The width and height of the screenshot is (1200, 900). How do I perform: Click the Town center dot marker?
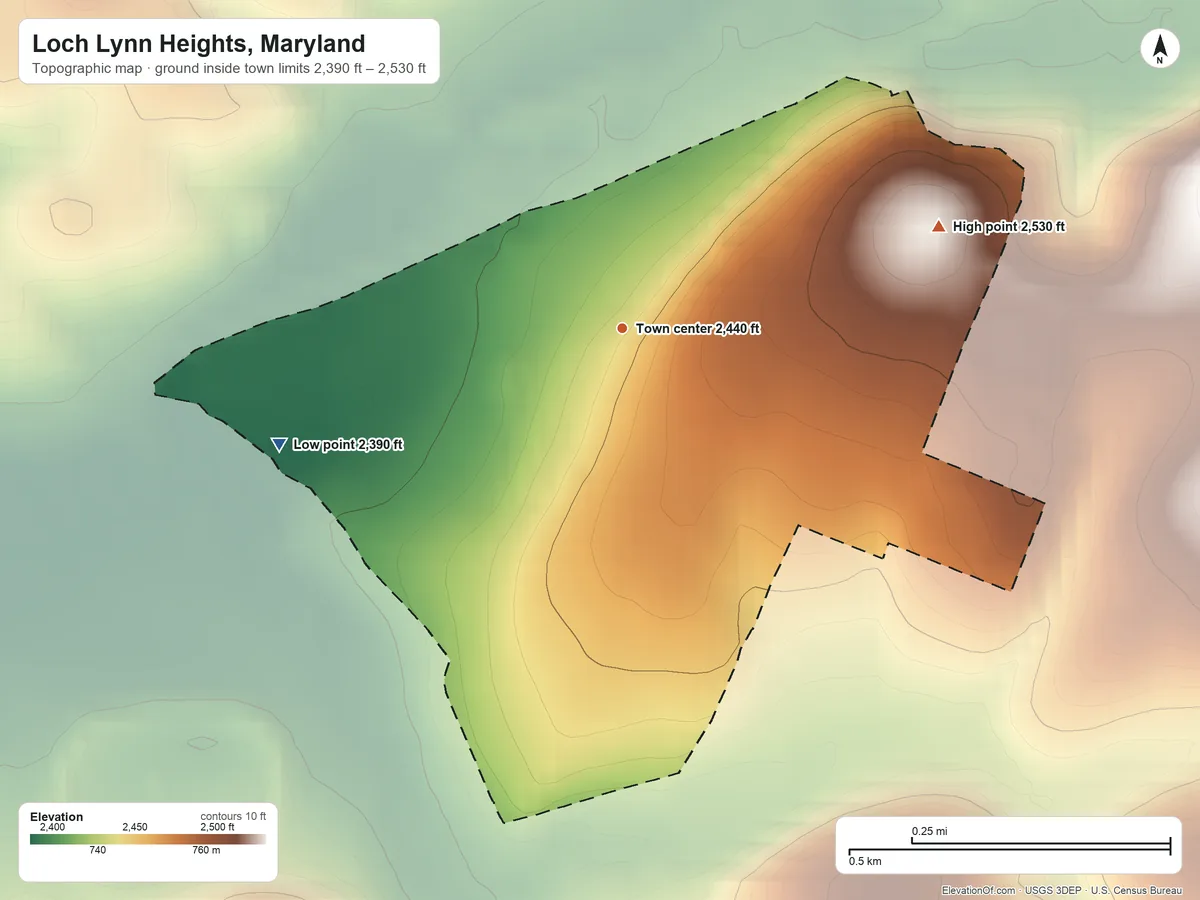pyautogui.click(x=622, y=328)
